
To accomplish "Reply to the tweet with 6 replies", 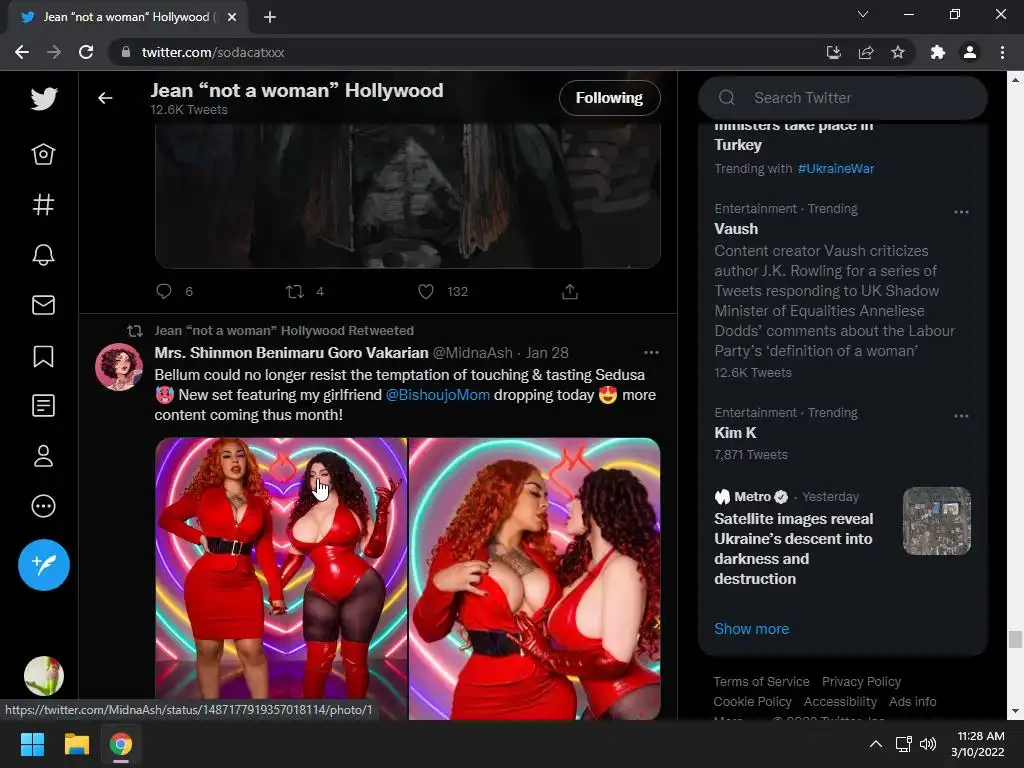I will [164, 291].
